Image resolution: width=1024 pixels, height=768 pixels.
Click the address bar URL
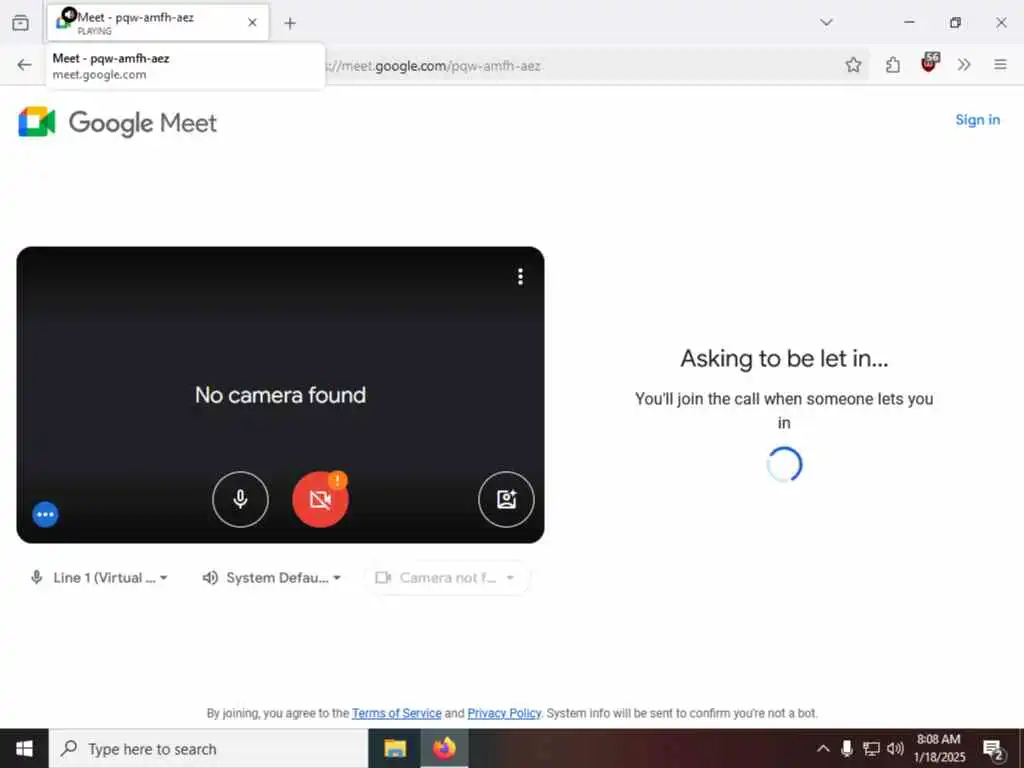pyautogui.click(x=434, y=66)
